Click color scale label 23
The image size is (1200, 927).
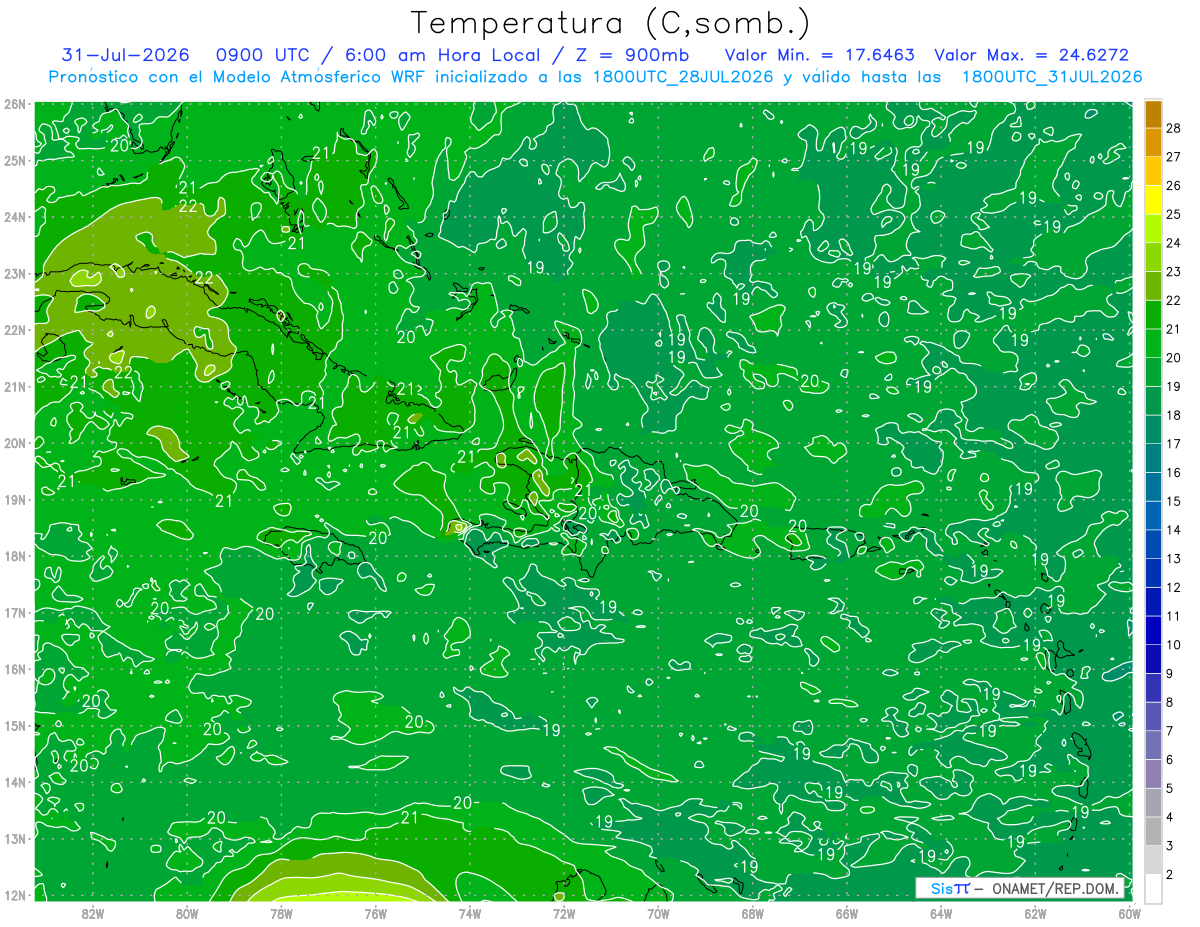pos(1174,272)
